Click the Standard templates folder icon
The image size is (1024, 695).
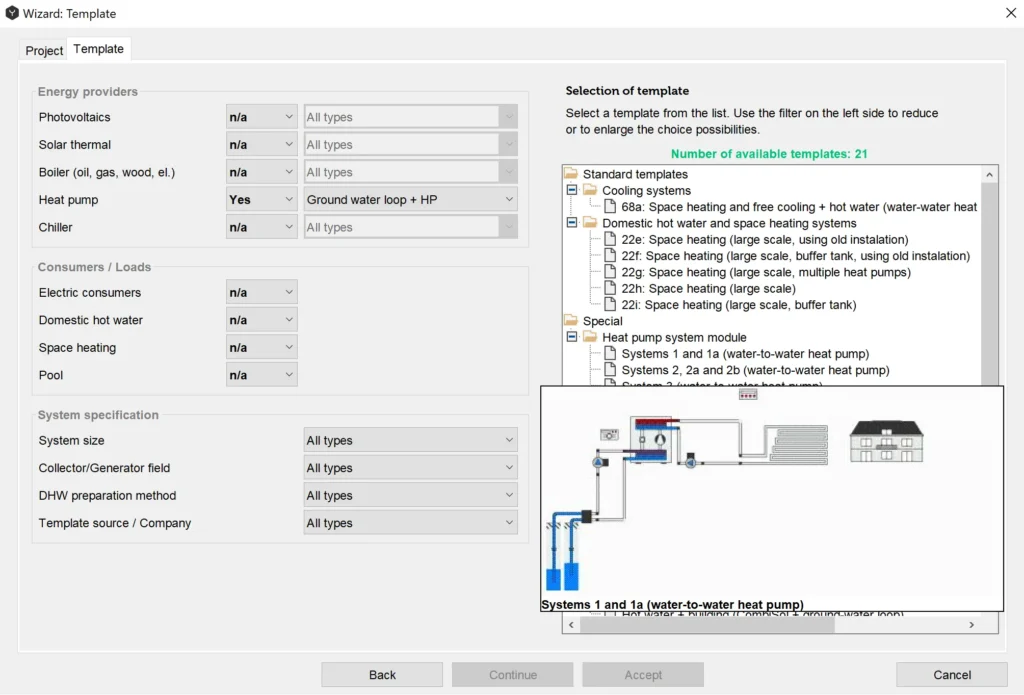click(571, 174)
